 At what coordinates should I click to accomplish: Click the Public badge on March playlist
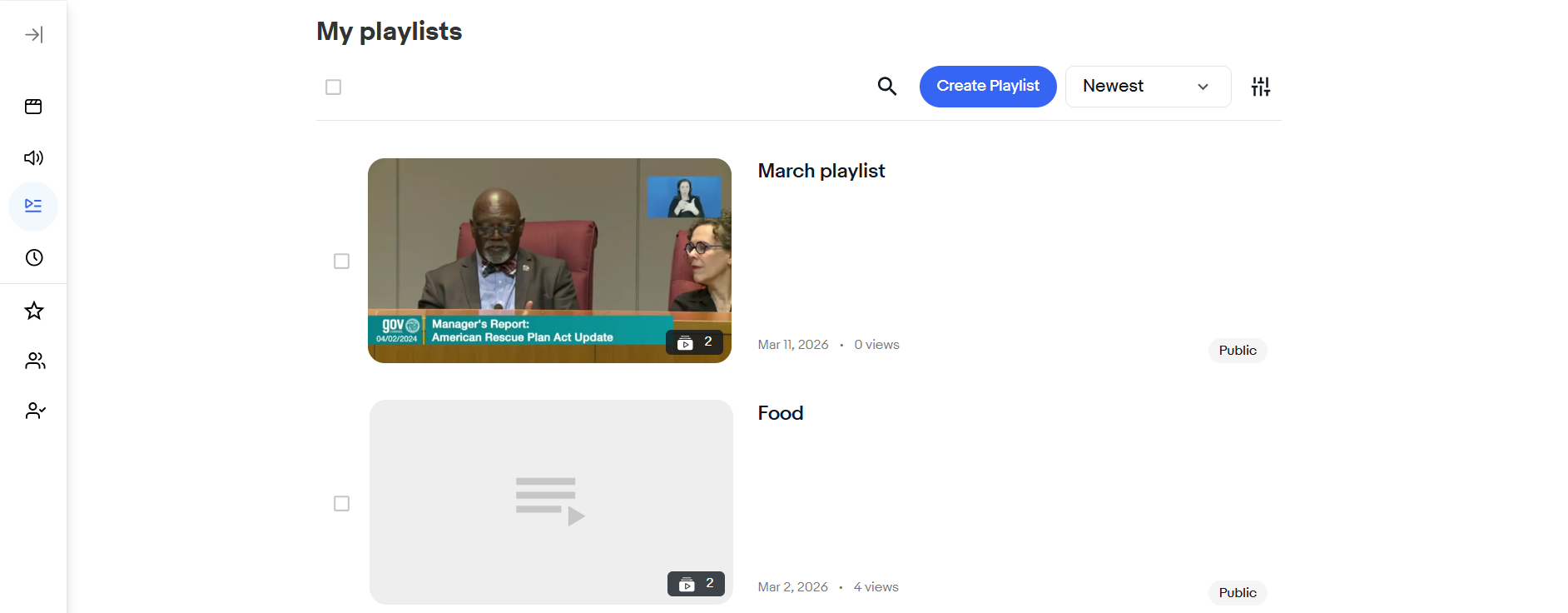[1238, 351]
